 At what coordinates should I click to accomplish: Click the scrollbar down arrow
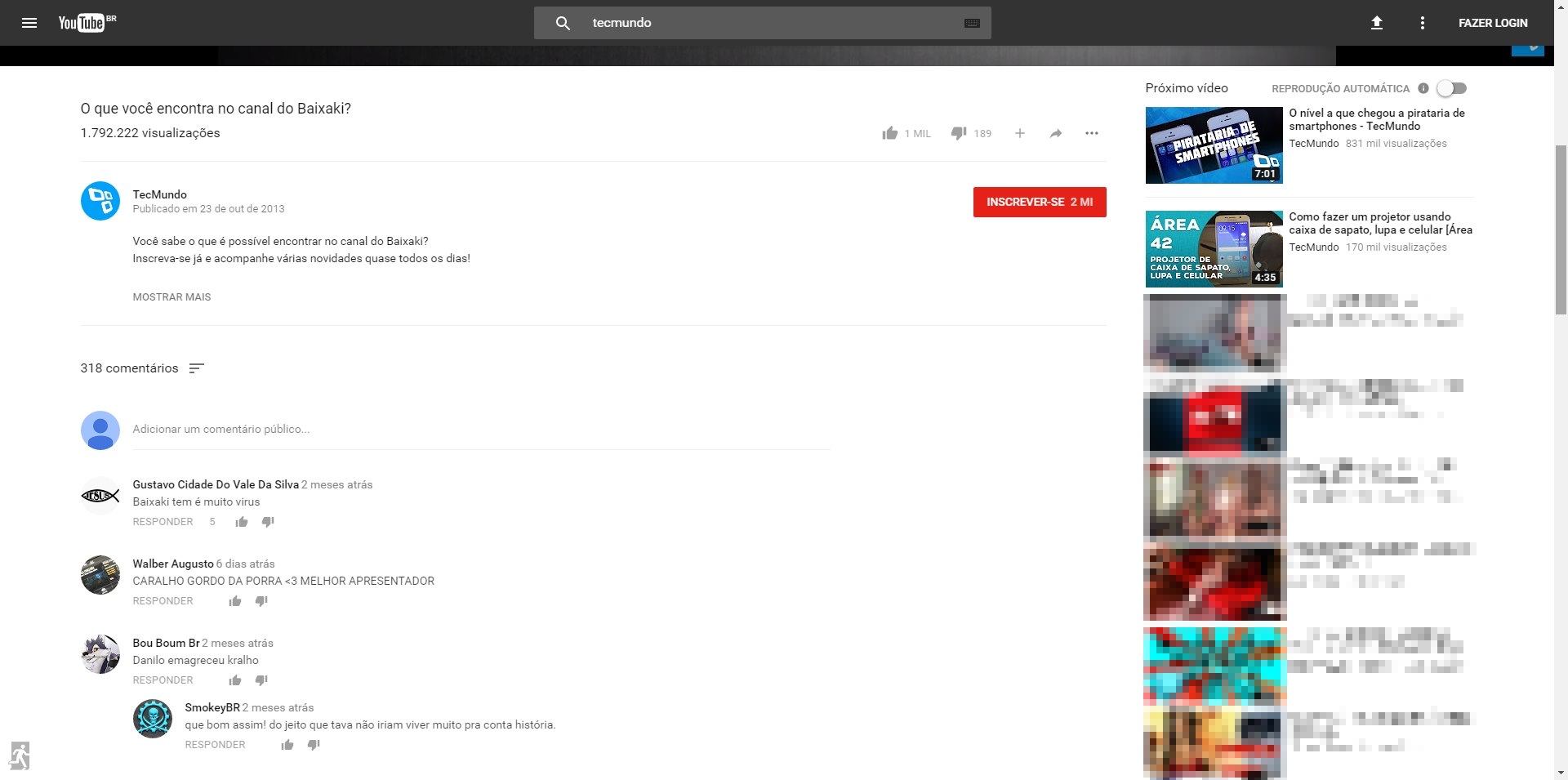tap(1561, 772)
